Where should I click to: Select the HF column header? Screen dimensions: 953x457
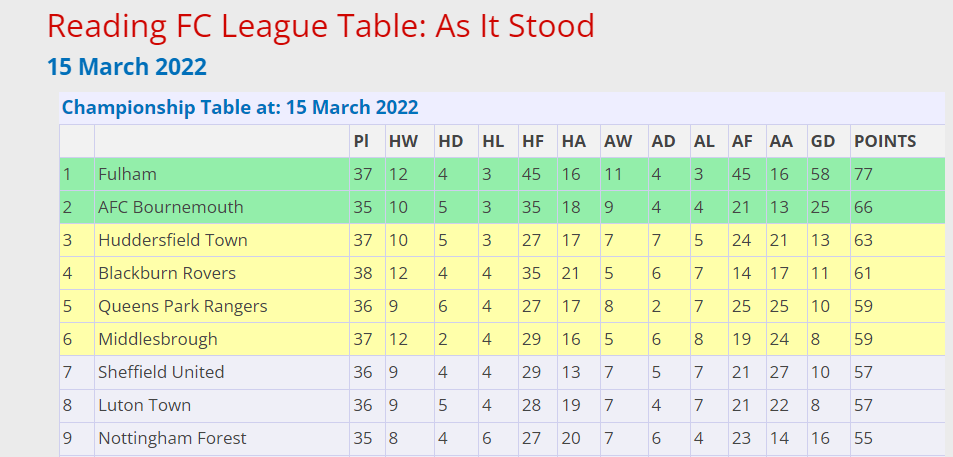click(x=533, y=141)
